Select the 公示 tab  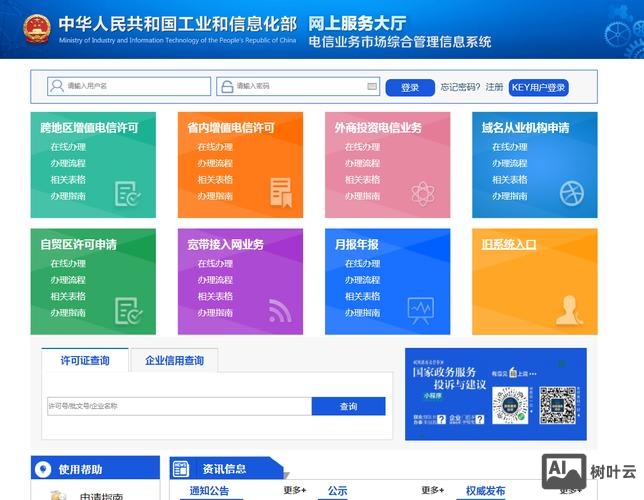click(338, 491)
